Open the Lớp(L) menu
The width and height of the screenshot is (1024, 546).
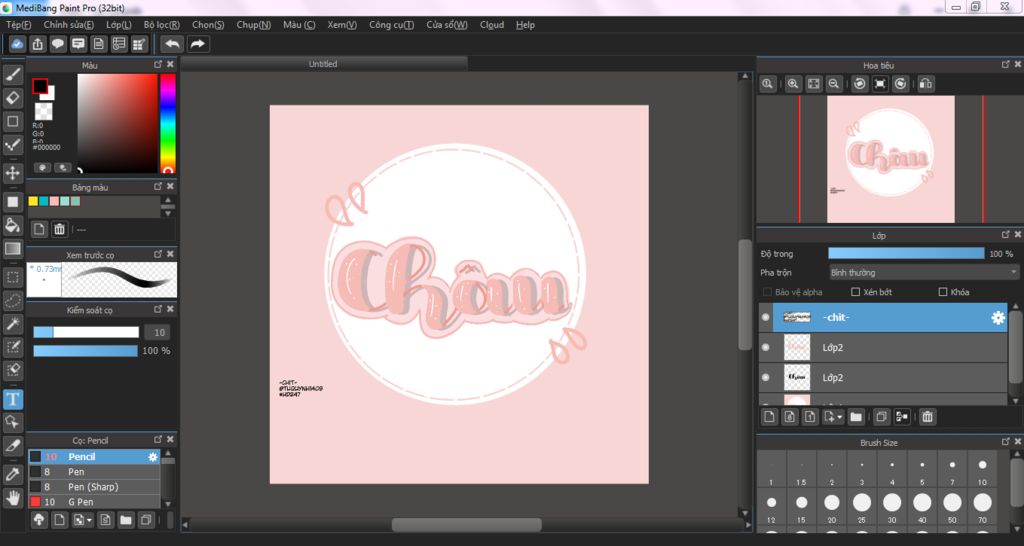(x=119, y=25)
